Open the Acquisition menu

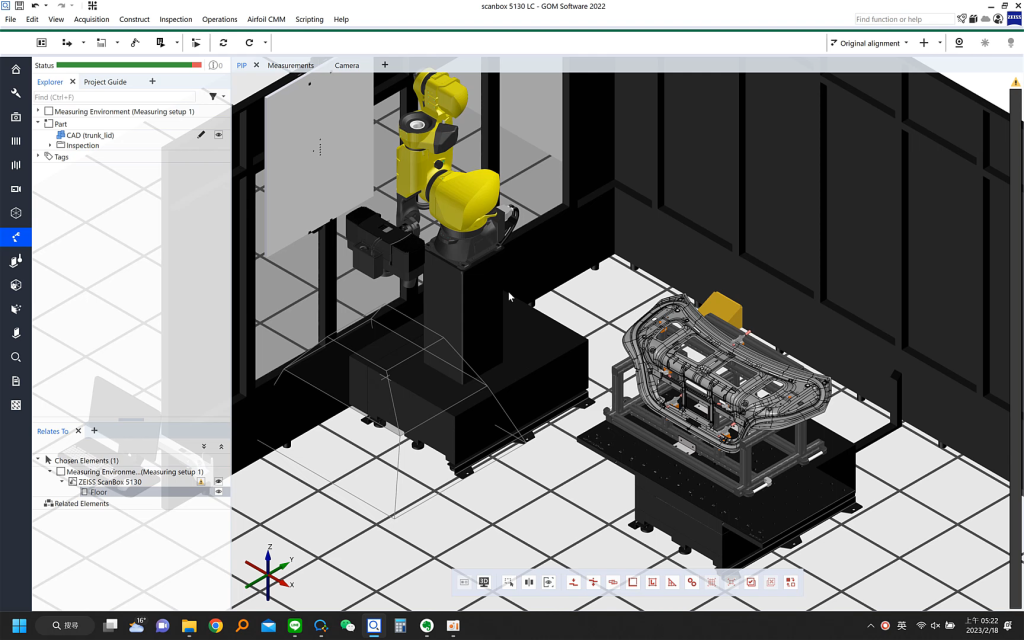(x=91, y=19)
